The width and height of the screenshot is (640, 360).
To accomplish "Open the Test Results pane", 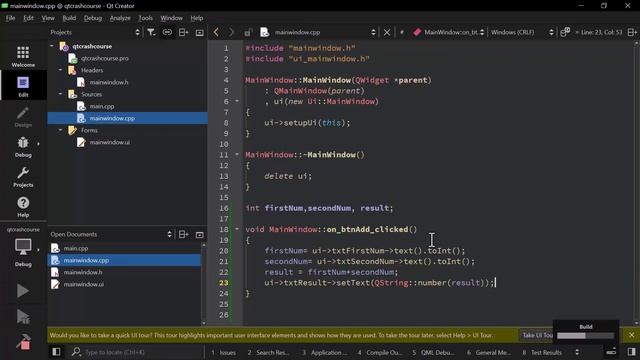I will (542, 352).
